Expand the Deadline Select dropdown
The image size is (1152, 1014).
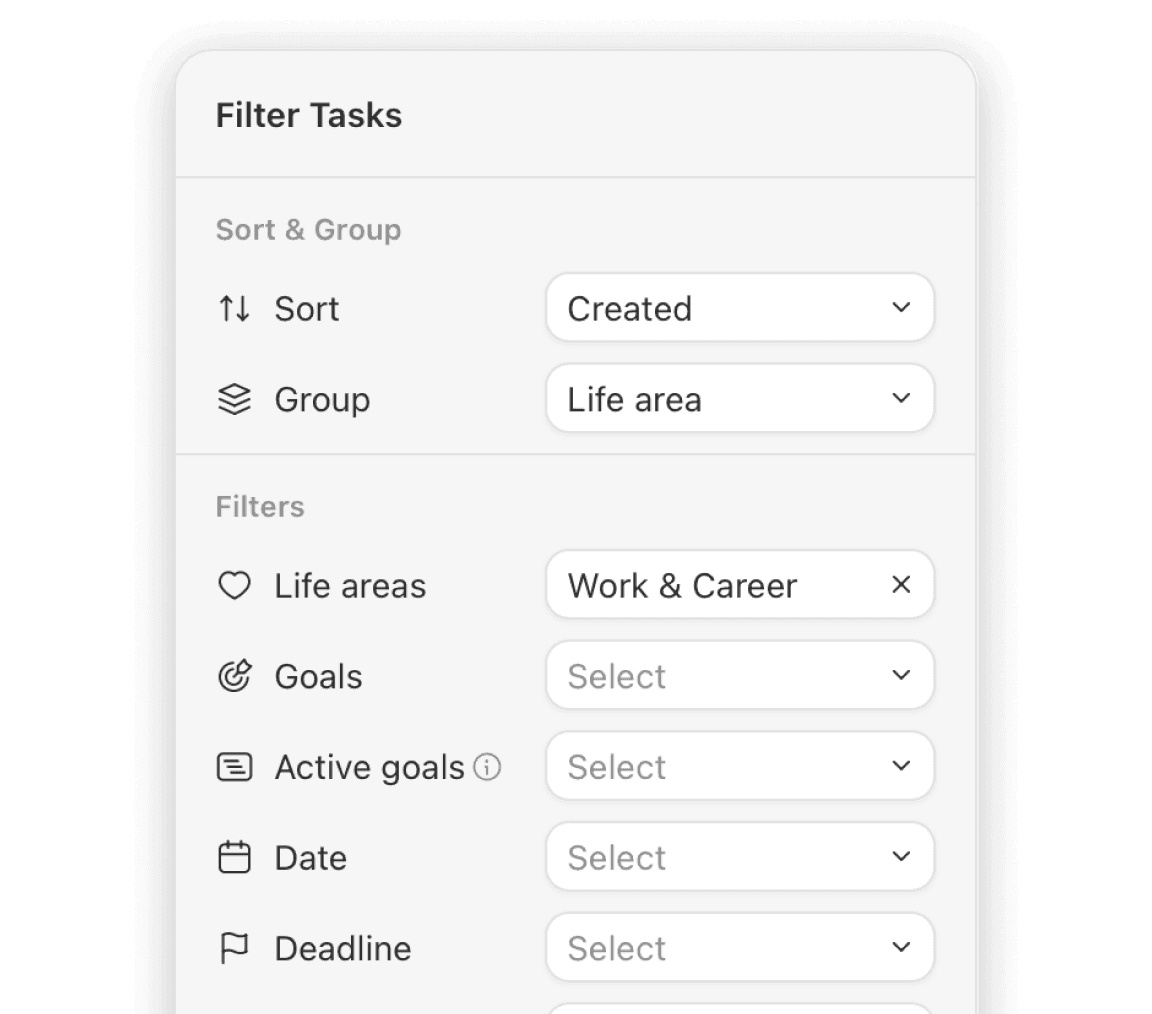tap(740, 949)
